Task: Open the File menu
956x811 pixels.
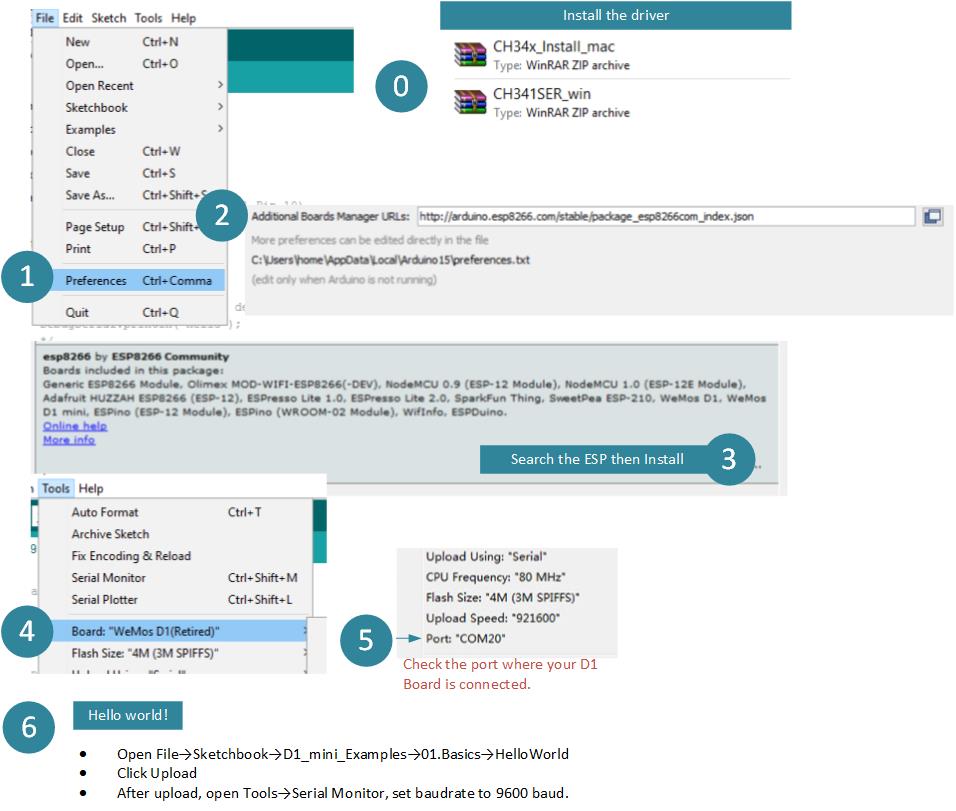Action: (x=45, y=18)
